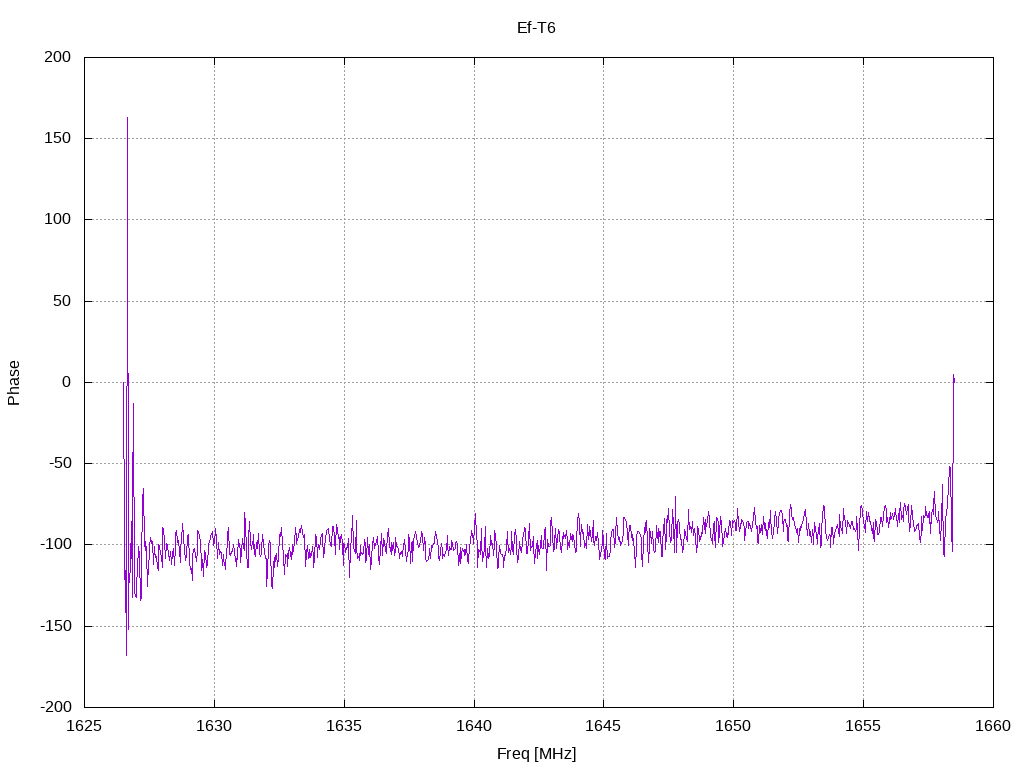Click the y-axis tick label -50
The image size is (1024, 768).
click(59, 463)
